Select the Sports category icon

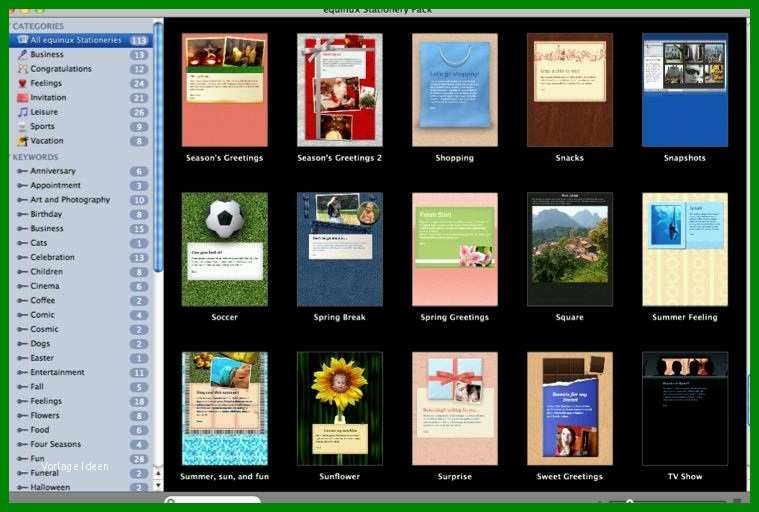(x=22, y=126)
